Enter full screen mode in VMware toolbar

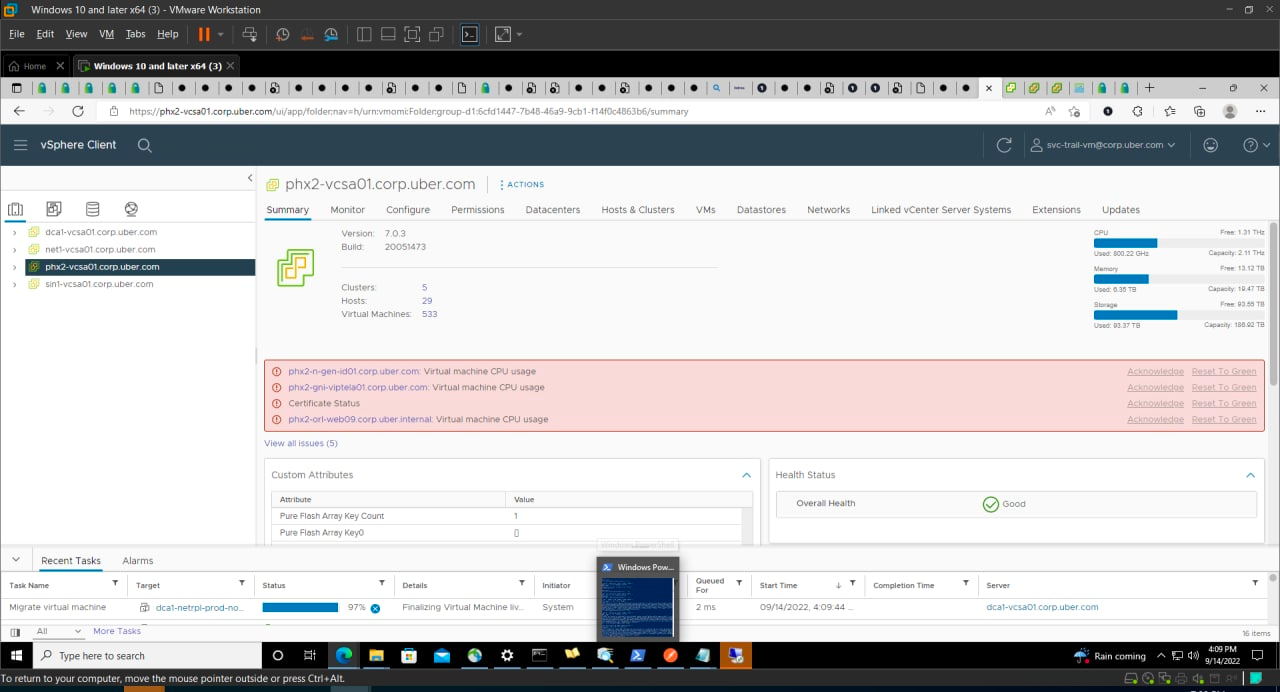tap(412, 33)
